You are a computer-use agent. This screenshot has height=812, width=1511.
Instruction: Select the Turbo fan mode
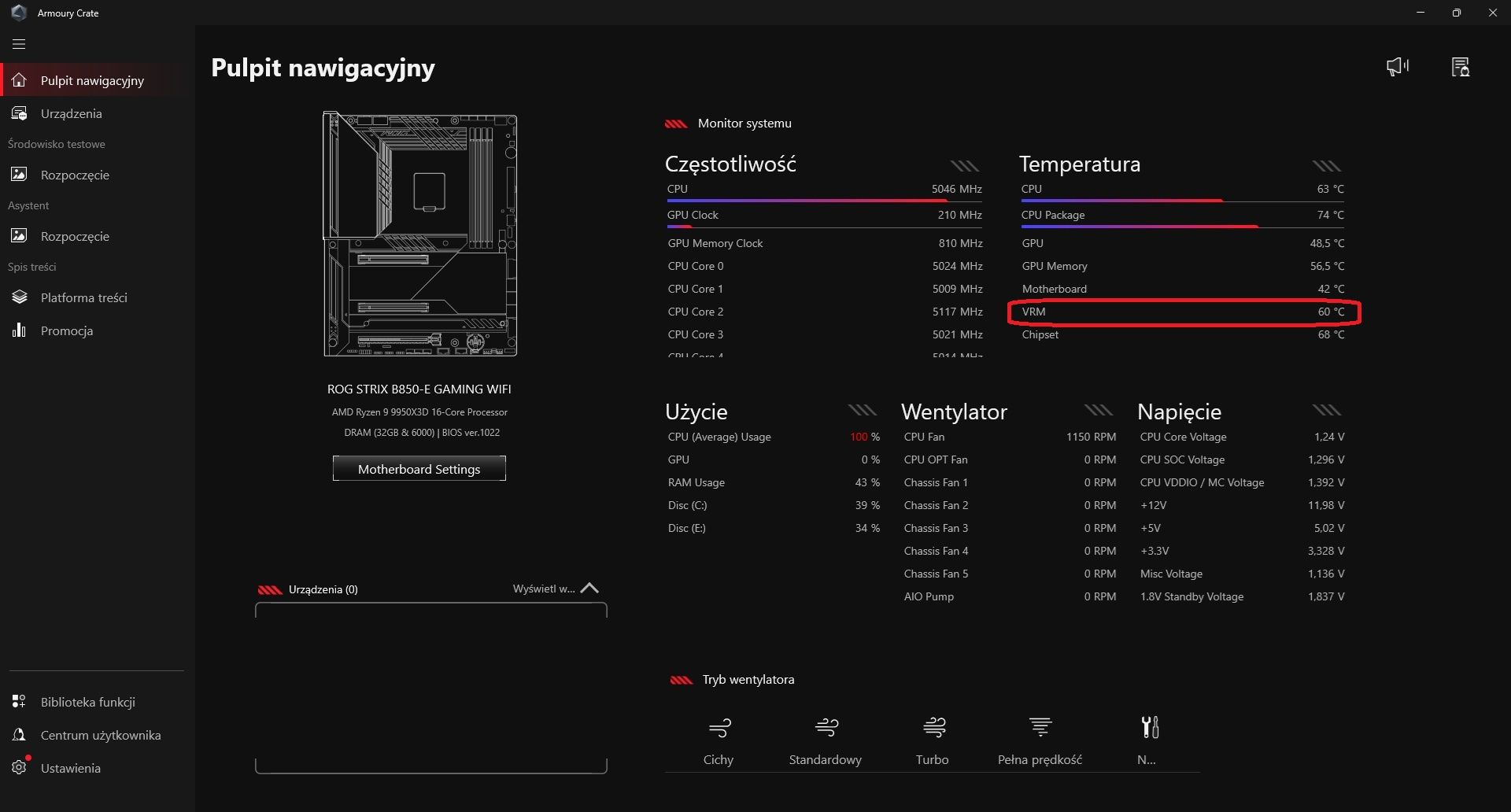point(933,740)
